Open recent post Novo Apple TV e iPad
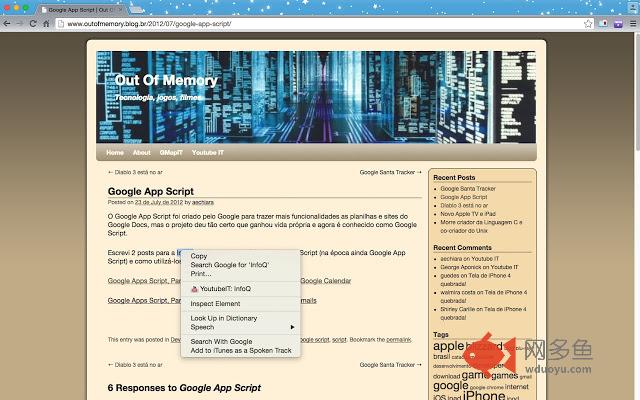 (468, 213)
